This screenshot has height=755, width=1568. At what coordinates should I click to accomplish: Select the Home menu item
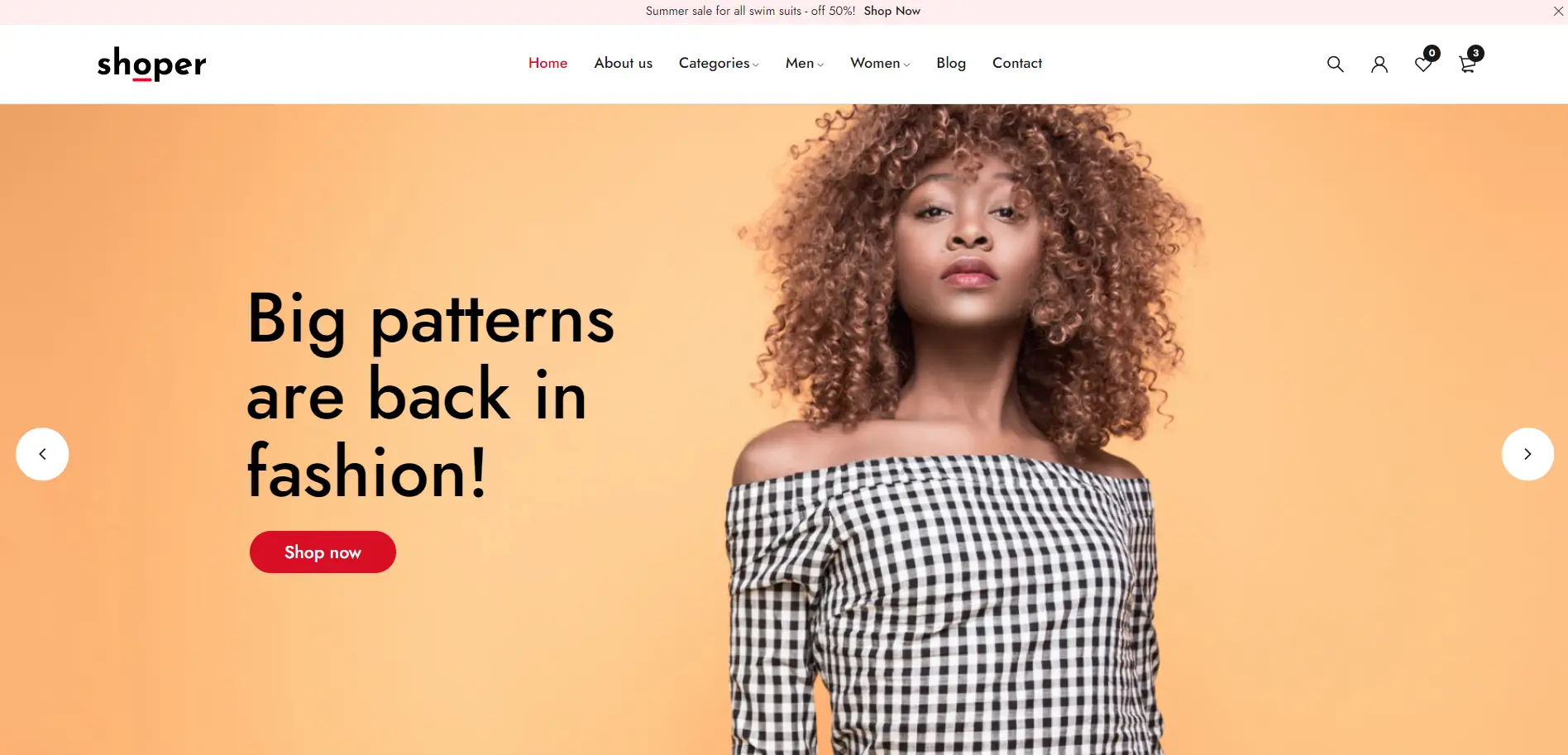coord(547,63)
